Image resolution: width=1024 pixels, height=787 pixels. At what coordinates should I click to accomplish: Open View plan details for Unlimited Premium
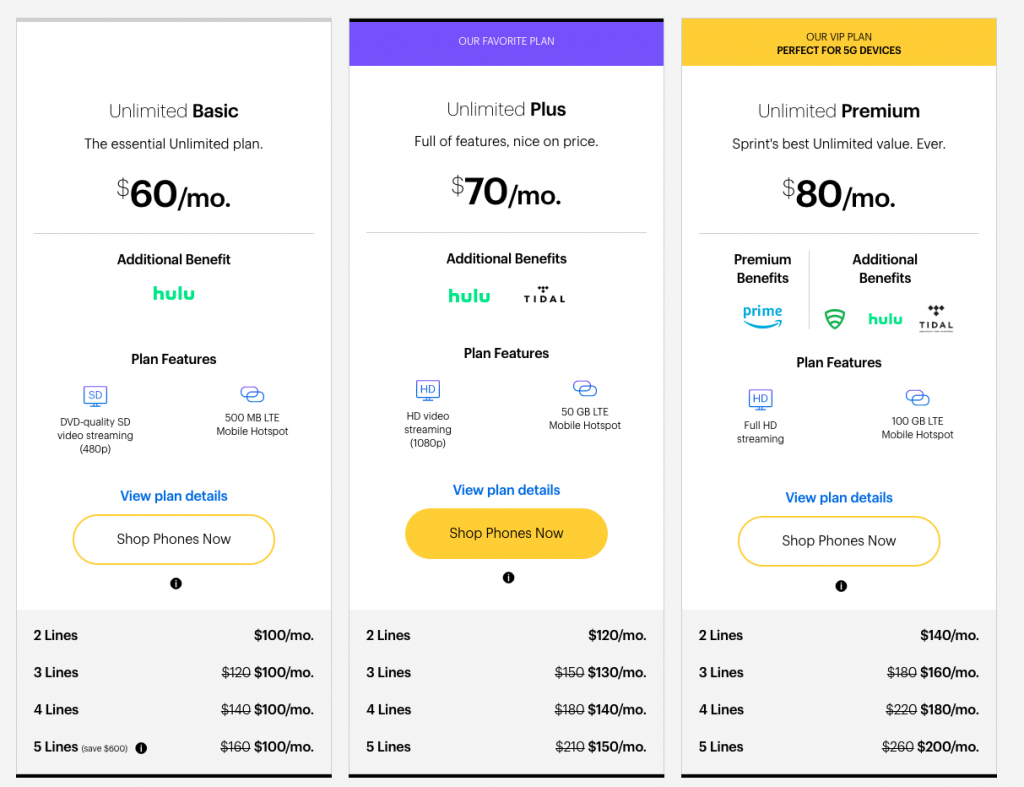[839, 498]
